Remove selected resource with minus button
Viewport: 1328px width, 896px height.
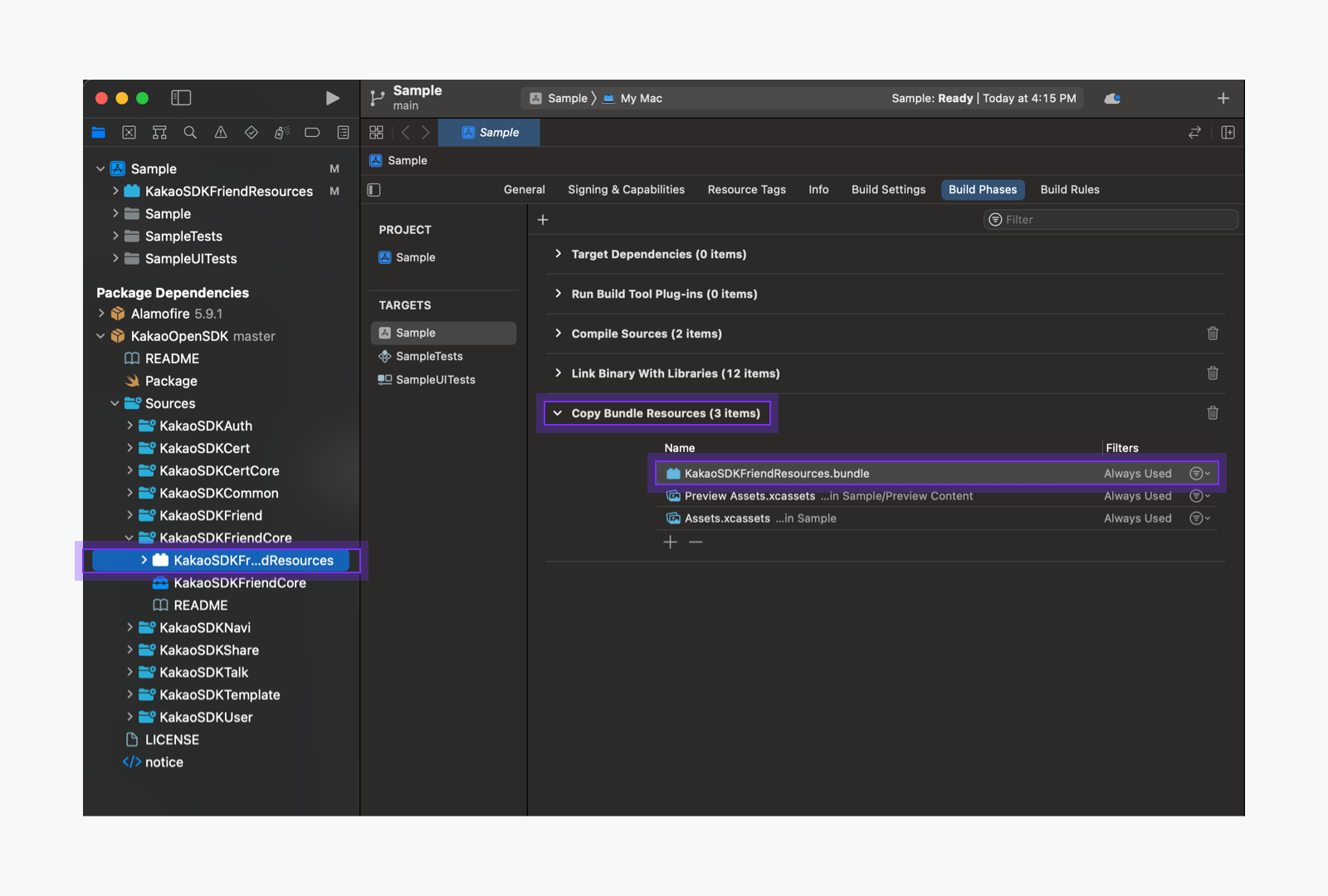click(696, 542)
